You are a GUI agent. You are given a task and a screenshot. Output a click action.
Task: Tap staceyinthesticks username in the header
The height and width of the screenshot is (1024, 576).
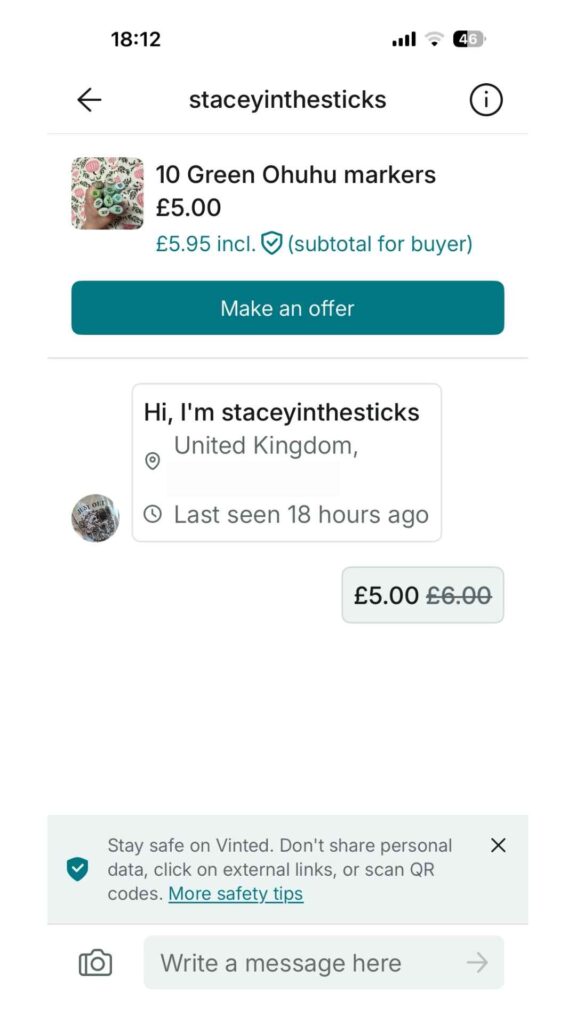click(x=287, y=99)
